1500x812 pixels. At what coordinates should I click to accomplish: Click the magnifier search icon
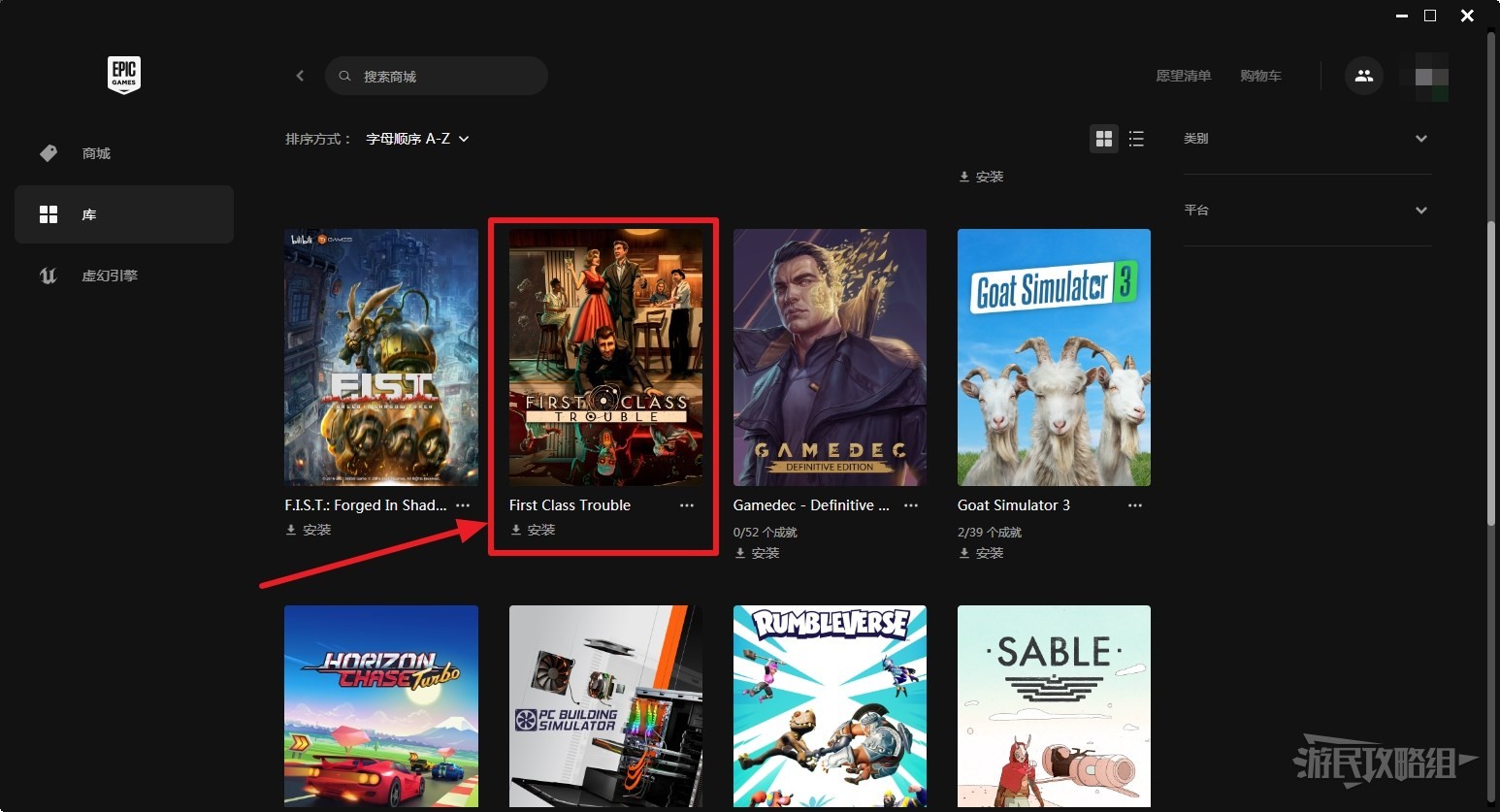pyautogui.click(x=344, y=76)
